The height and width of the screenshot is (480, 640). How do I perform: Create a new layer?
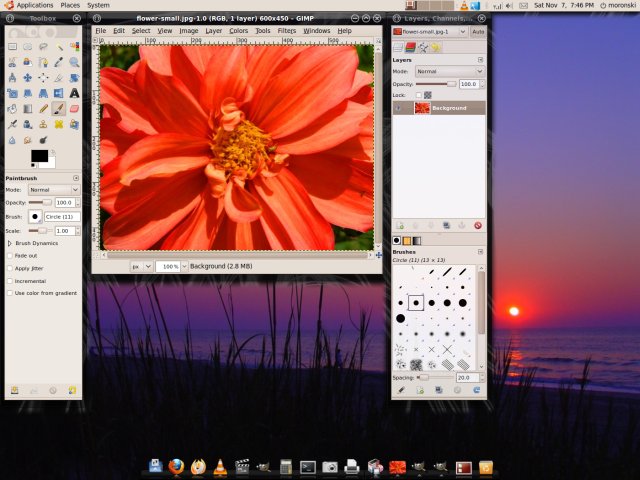[x=400, y=225]
